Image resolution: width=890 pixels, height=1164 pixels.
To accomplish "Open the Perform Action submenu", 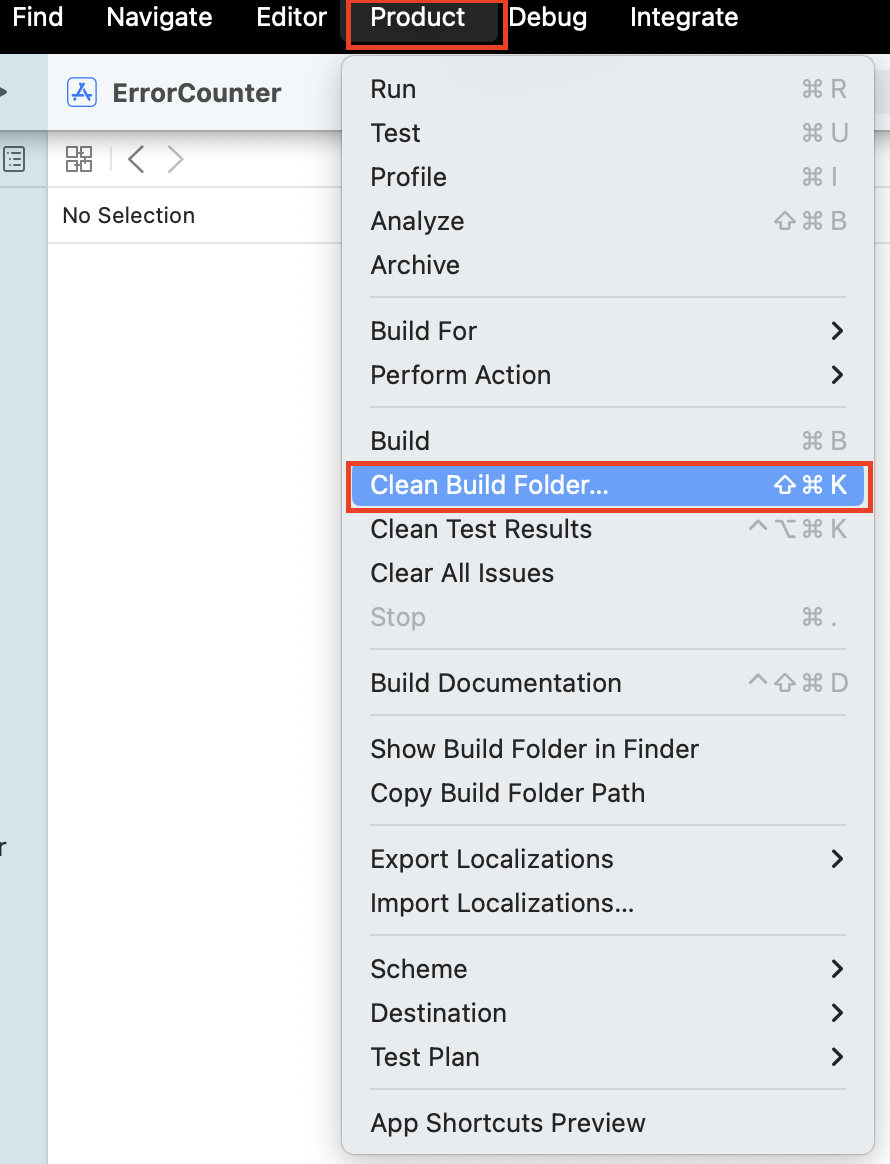I will [x=461, y=375].
